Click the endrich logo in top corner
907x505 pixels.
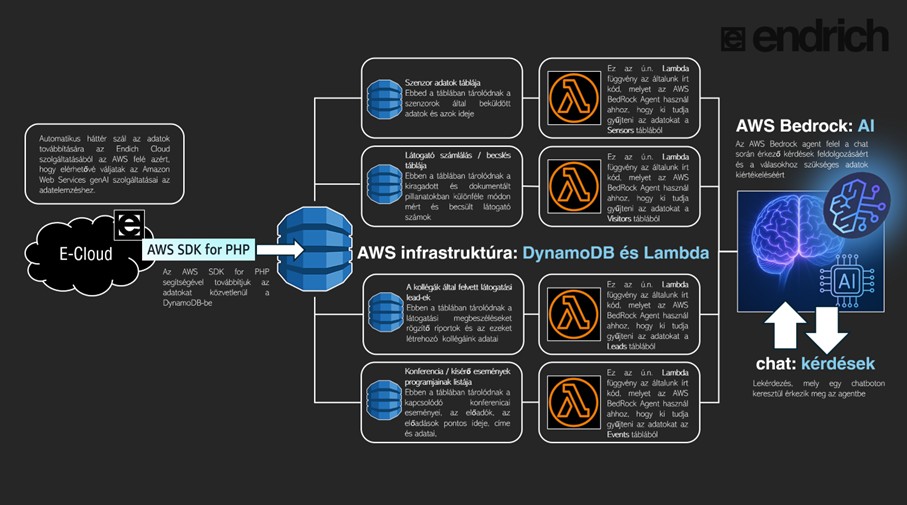(805, 36)
